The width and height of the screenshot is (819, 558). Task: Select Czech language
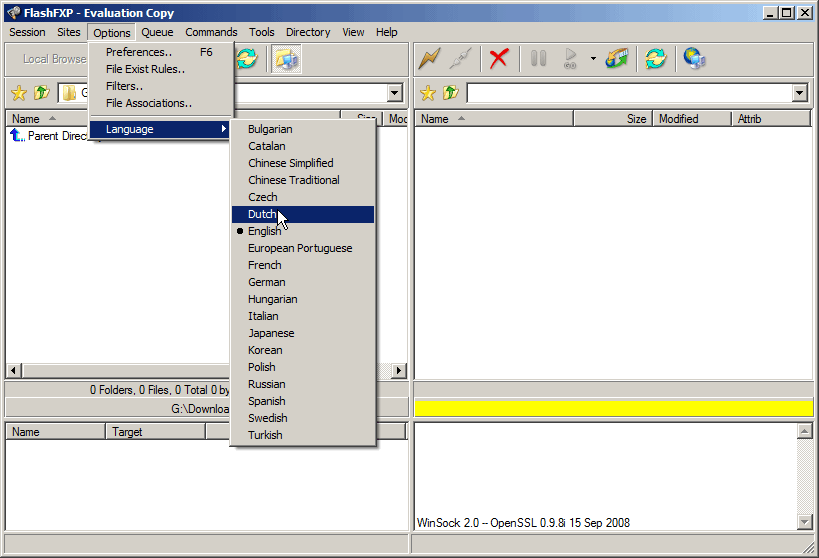pos(303,197)
